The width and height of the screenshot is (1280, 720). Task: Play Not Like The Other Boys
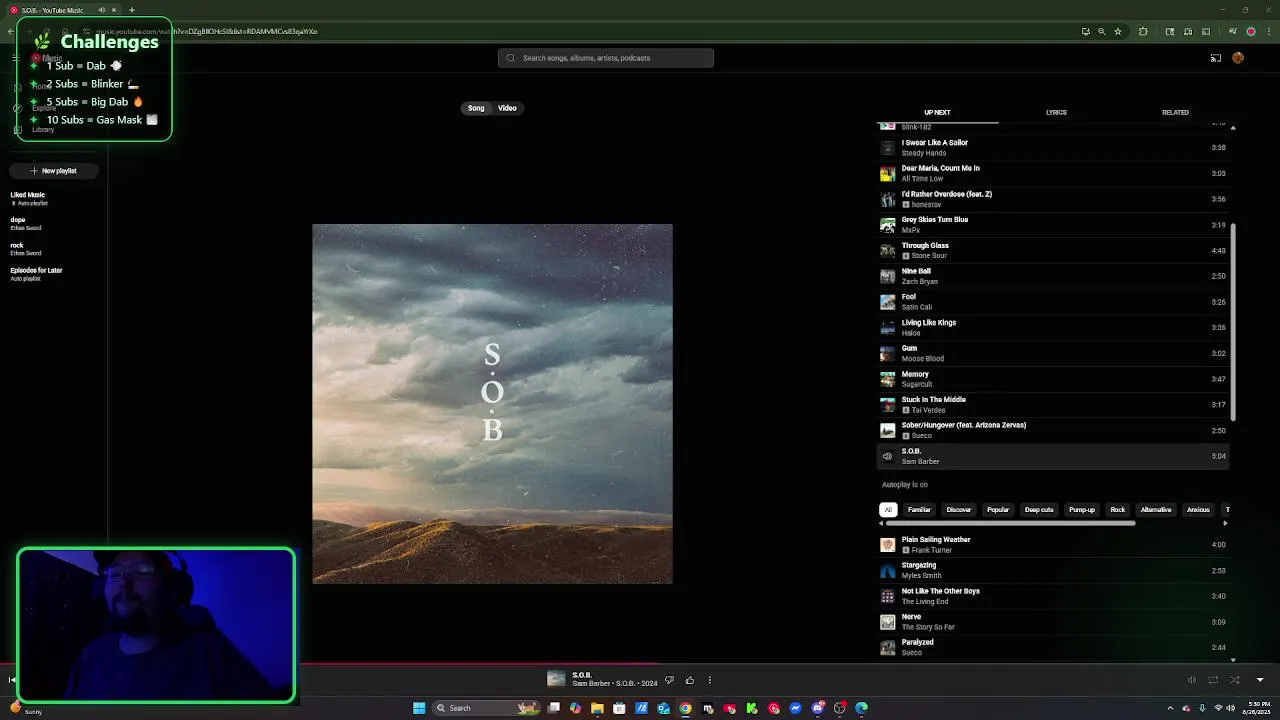(x=1053, y=596)
